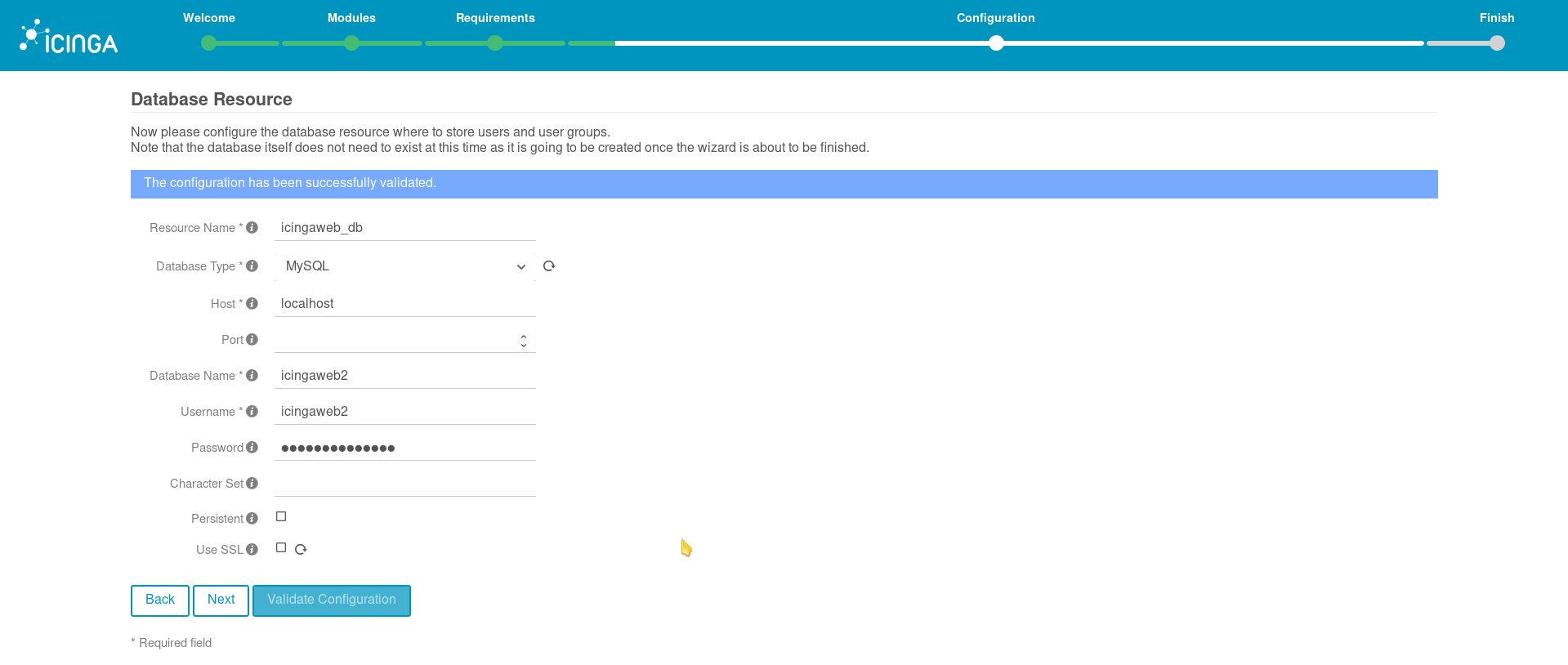Click the Validate Configuration button
1568x665 pixels.
click(332, 600)
